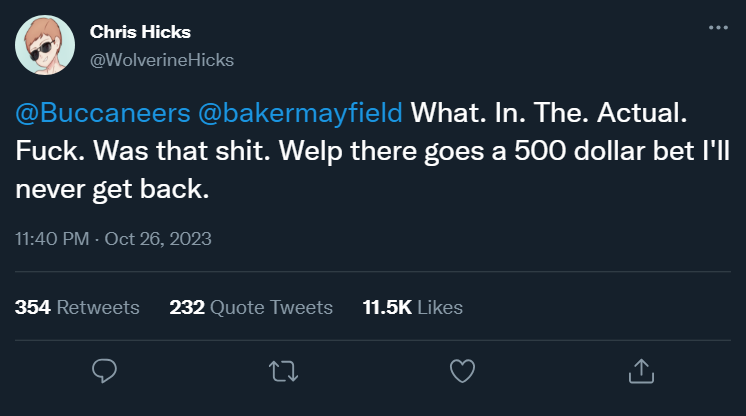
Task: View the 354 Retweets list
Action: [77, 307]
